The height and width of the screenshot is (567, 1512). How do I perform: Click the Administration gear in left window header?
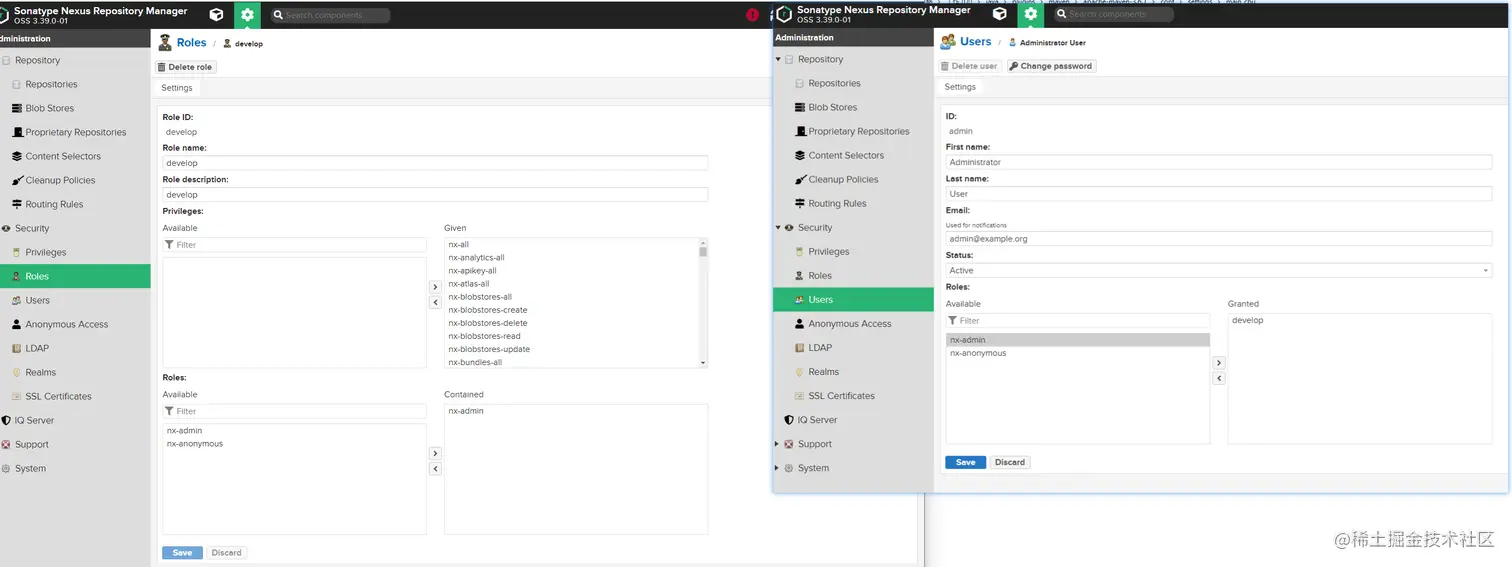coord(247,15)
